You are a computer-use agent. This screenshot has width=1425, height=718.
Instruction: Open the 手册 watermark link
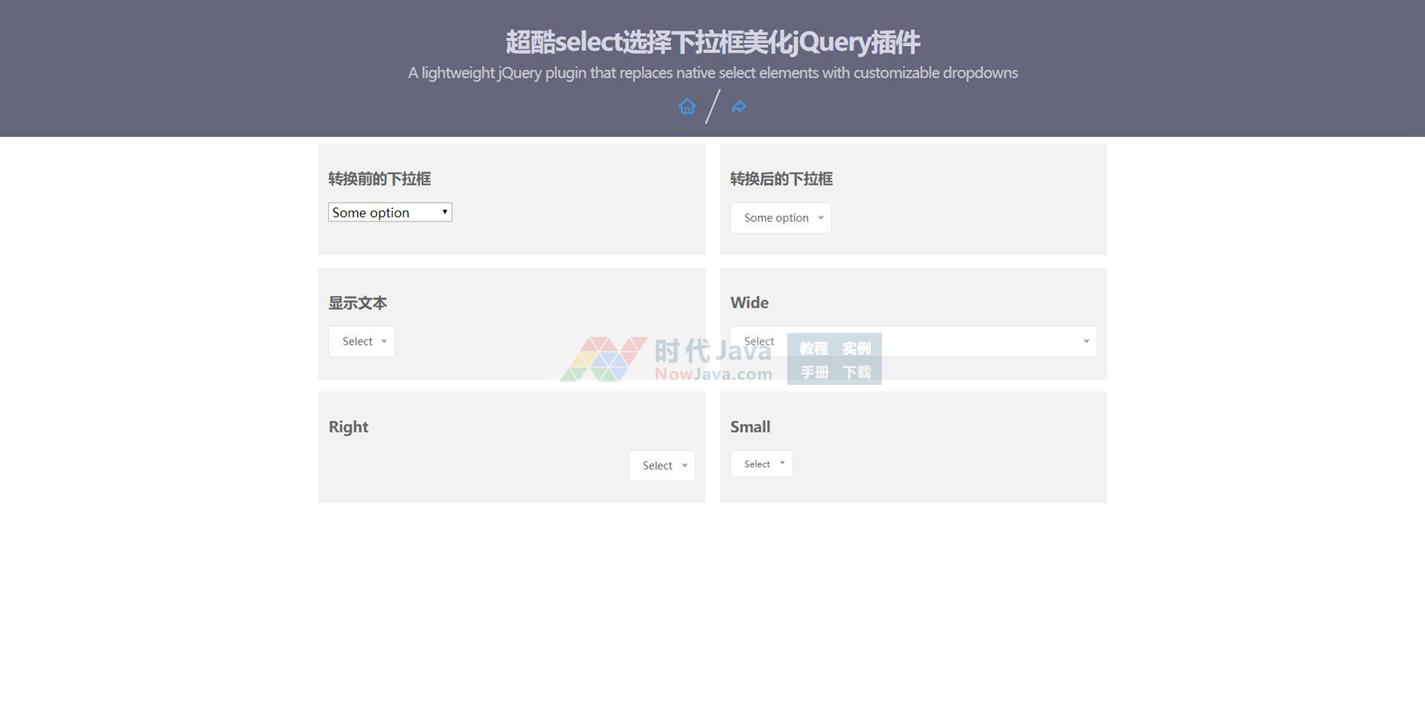pyautogui.click(x=813, y=372)
